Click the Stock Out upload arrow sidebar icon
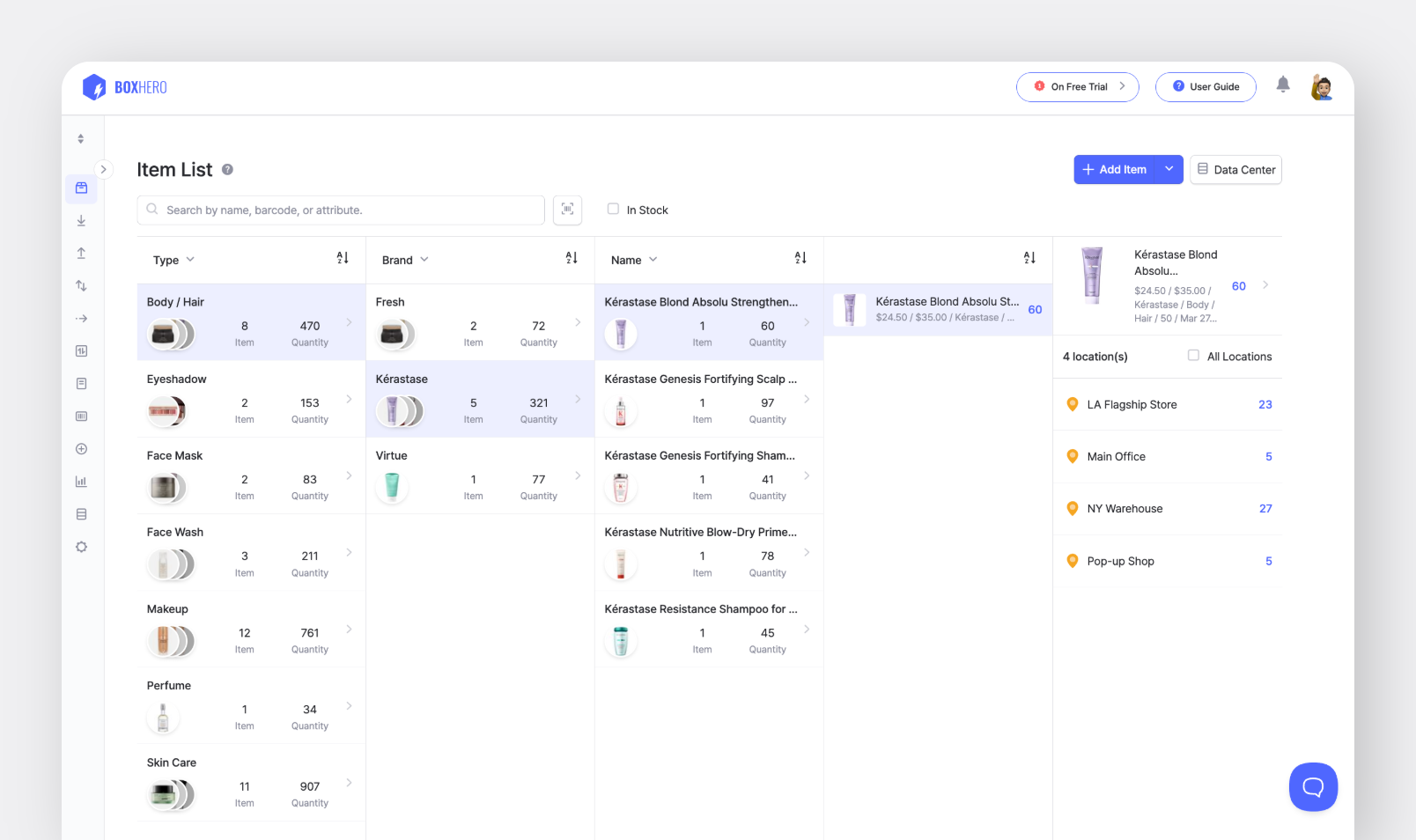The height and width of the screenshot is (840, 1416). click(x=81, y=254)
